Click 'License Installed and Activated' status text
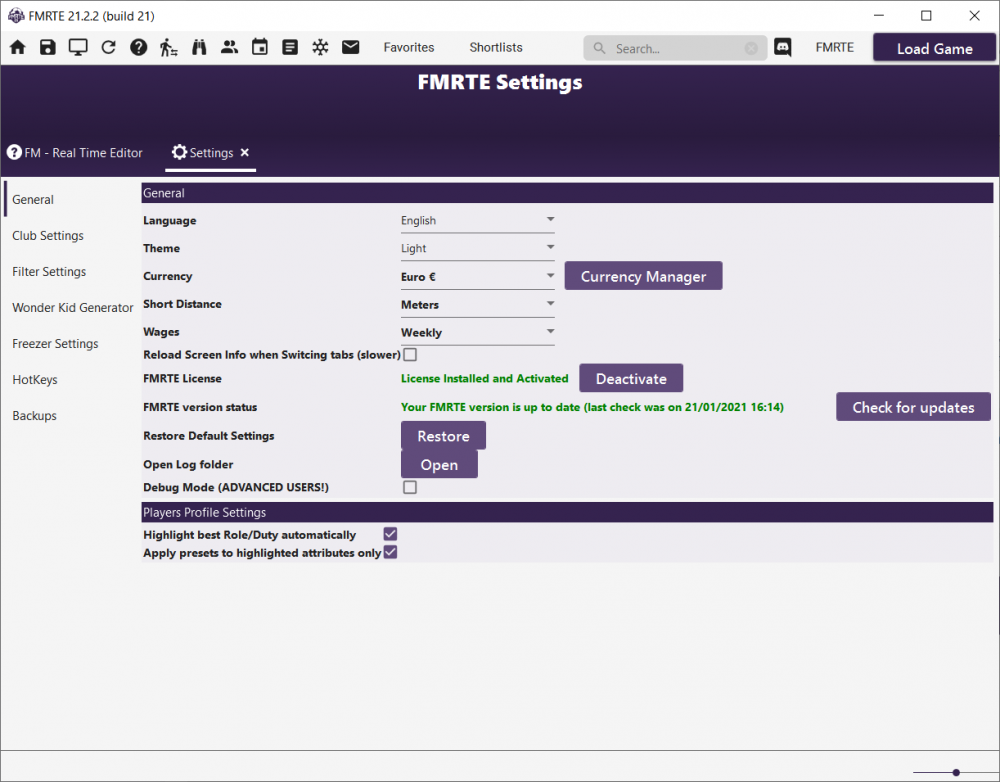The image size is (1000, 782). click(x=485, y=378)
